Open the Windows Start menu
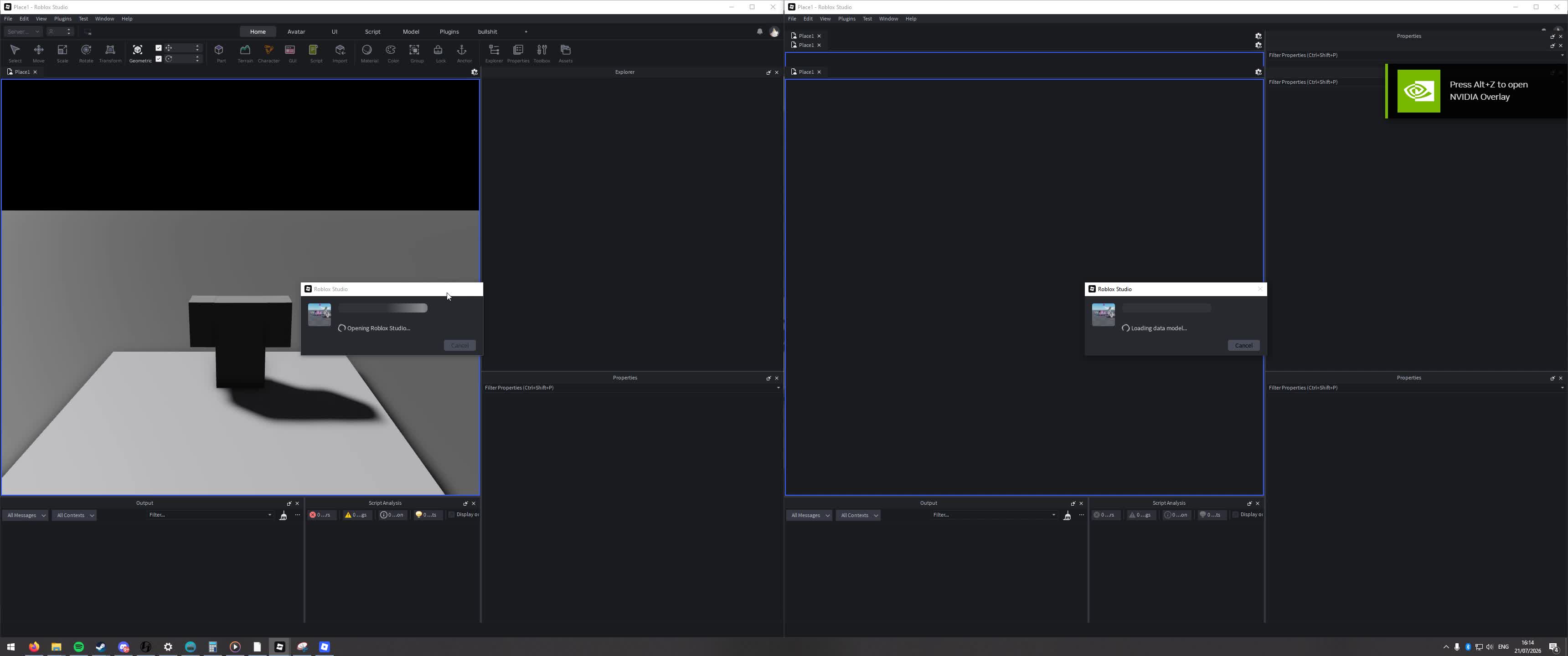This screenshot has height=656, width=1568. coord(11,647)
